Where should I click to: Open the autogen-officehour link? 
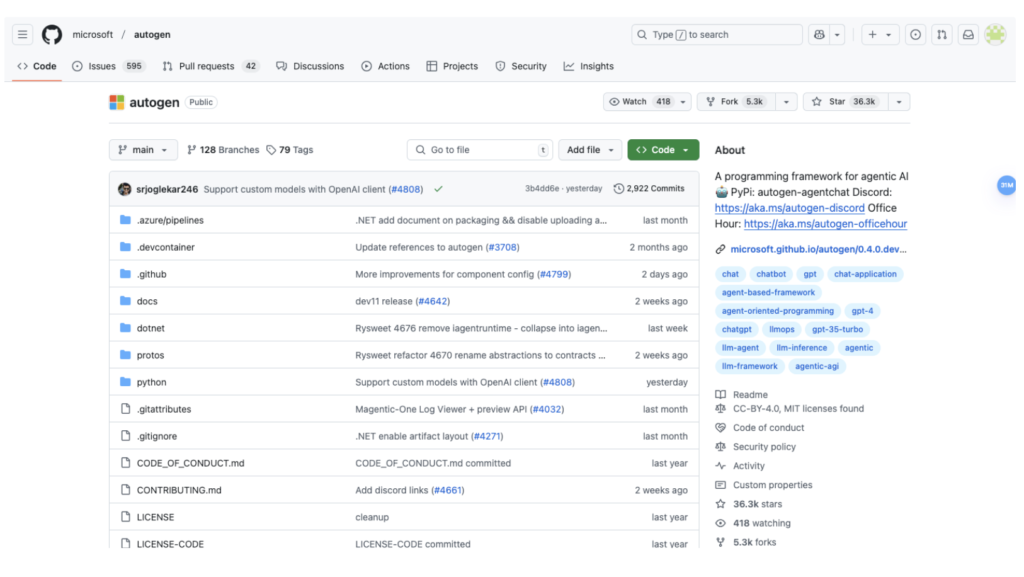[x=825, y=224]
